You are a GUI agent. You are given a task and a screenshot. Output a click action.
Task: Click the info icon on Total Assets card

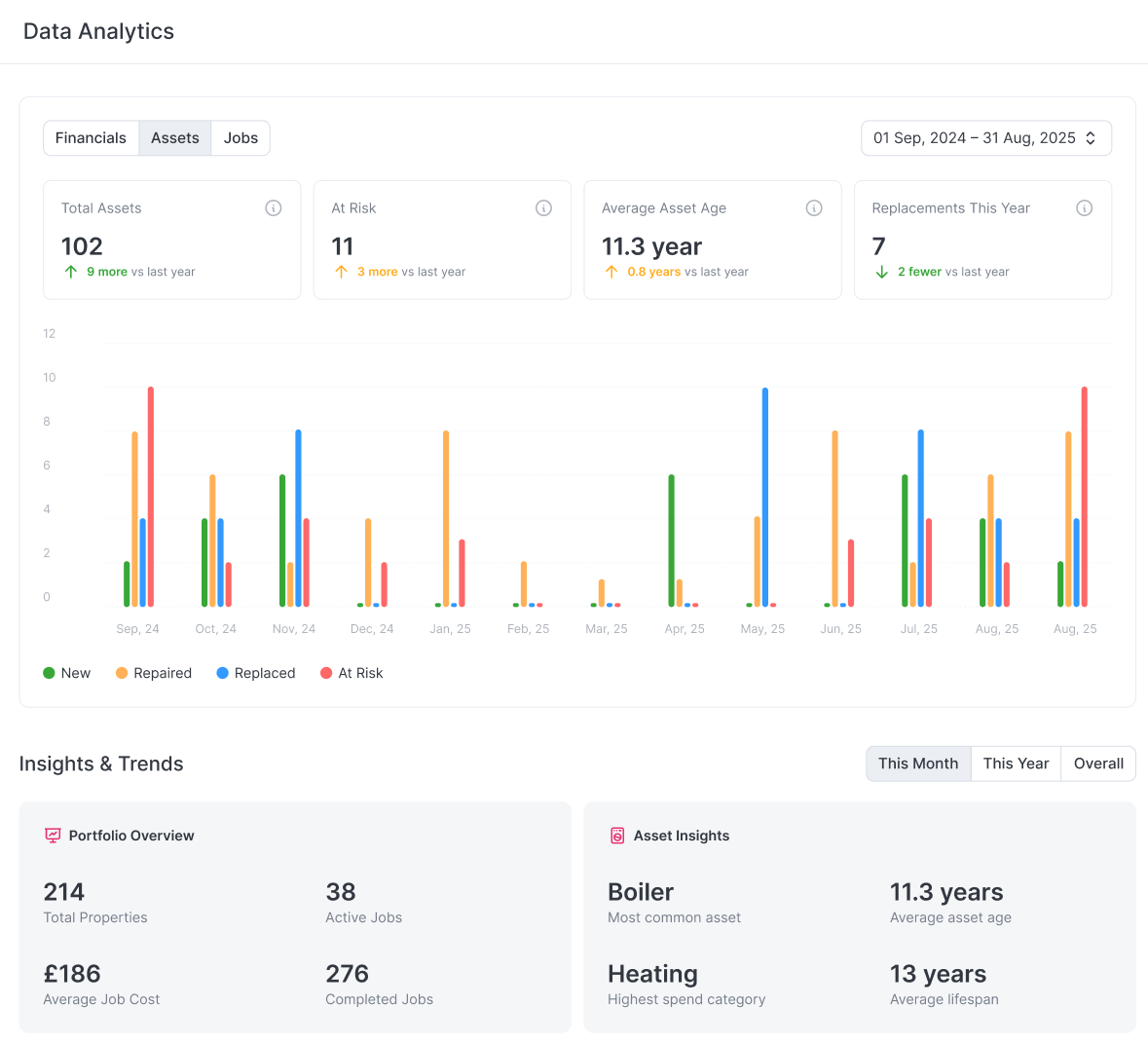click(274, 207)
